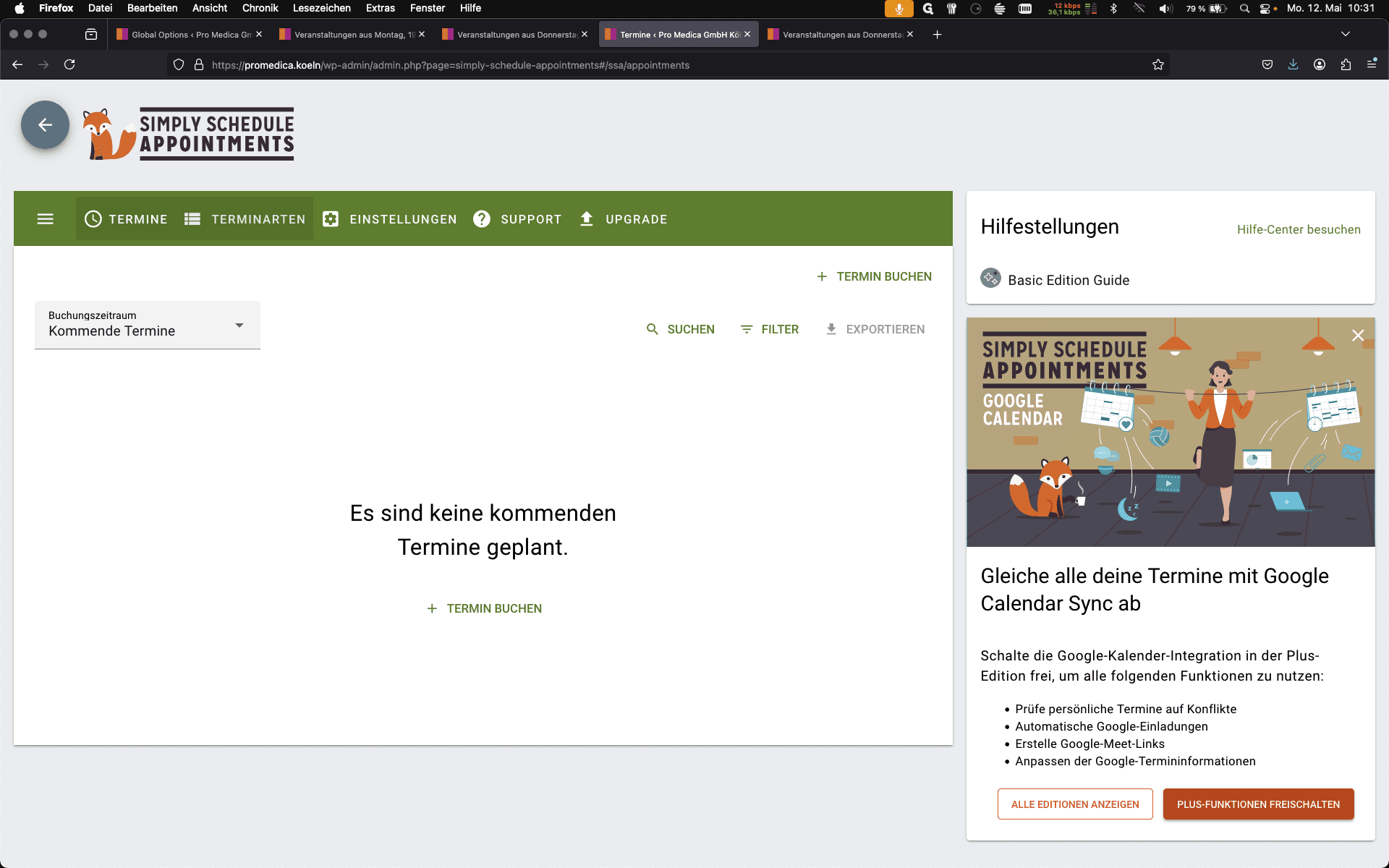Open the Basic Edition Guide
The height and width of the screenshot is (868, 1389).
coord(1055,280)
